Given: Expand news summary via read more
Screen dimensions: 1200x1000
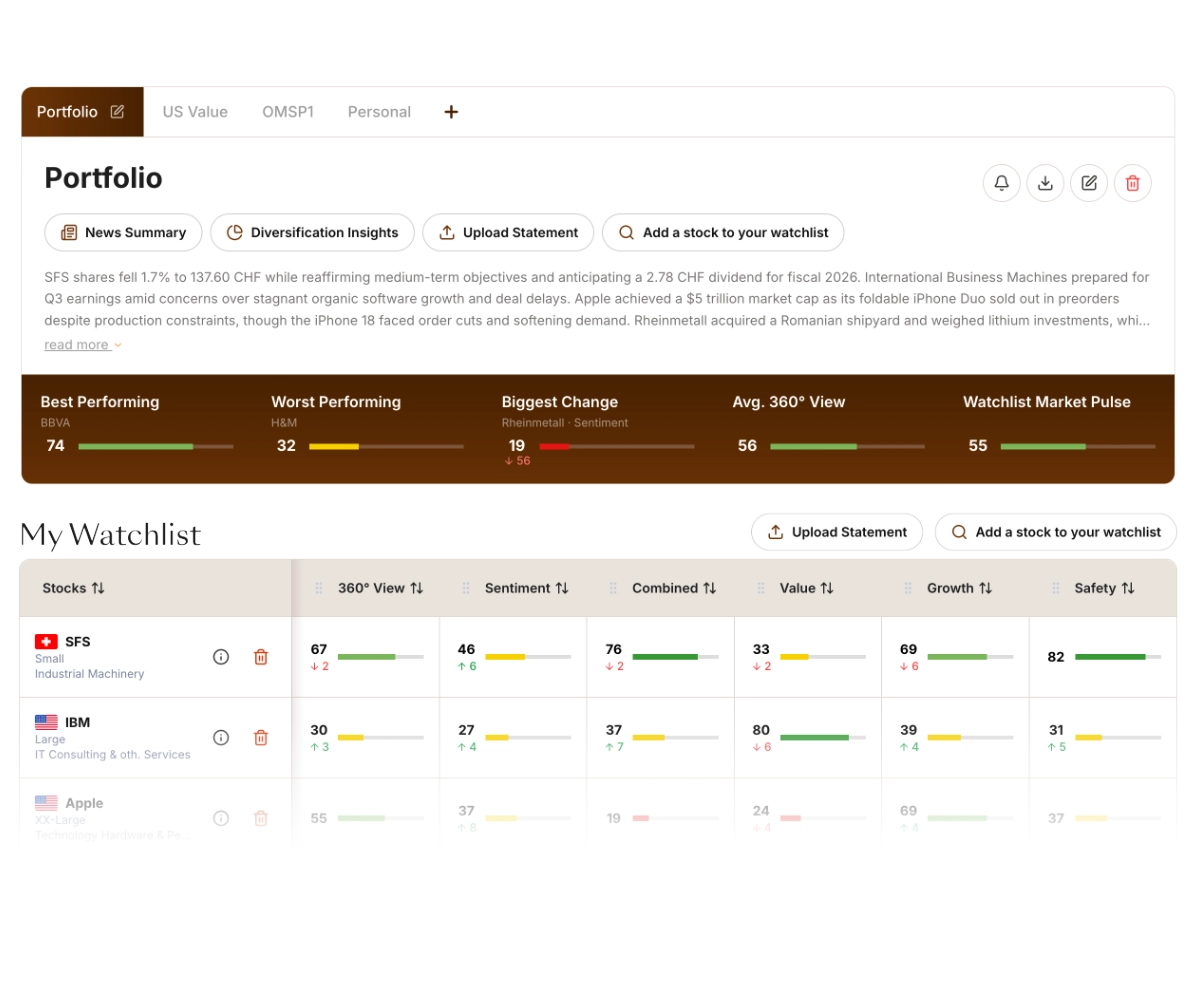Looking at the screenshot, I should [83, 345].
